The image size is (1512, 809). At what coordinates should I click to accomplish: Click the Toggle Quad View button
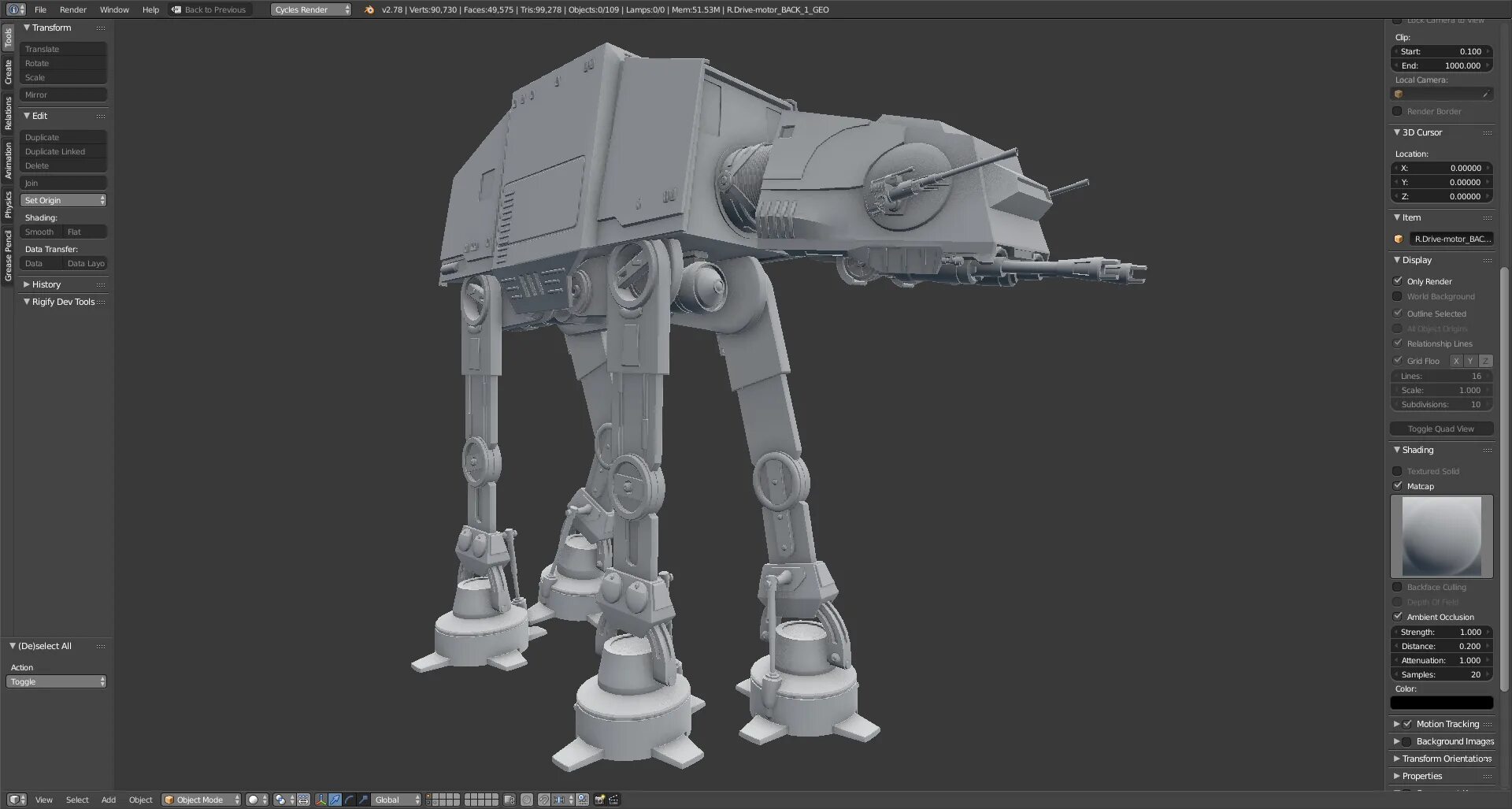pos(1441,429)
